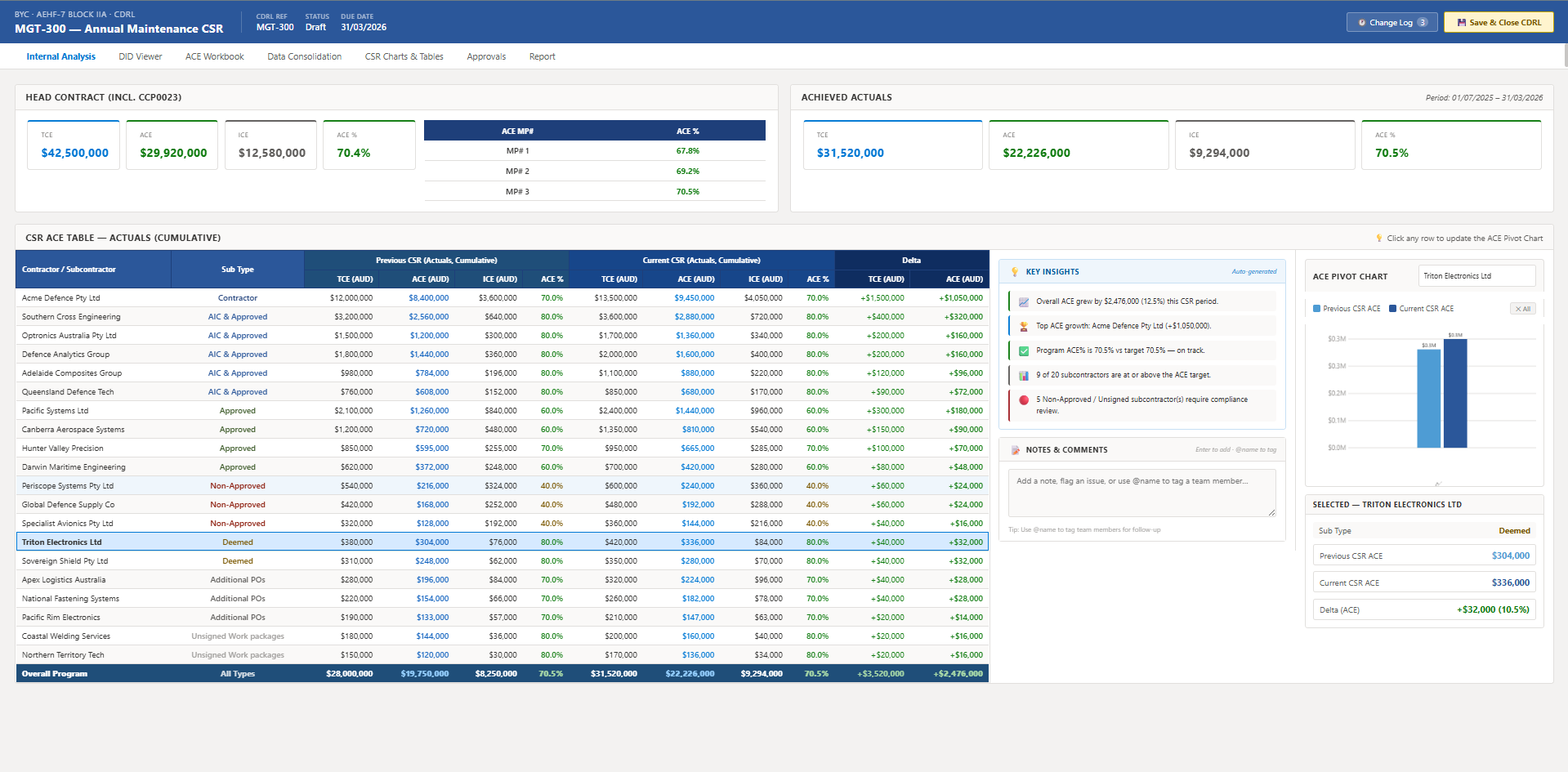Click the Contractor / Subcontractor column header
The width and height of the screenshot is (1568, 772).
[93, 270]
